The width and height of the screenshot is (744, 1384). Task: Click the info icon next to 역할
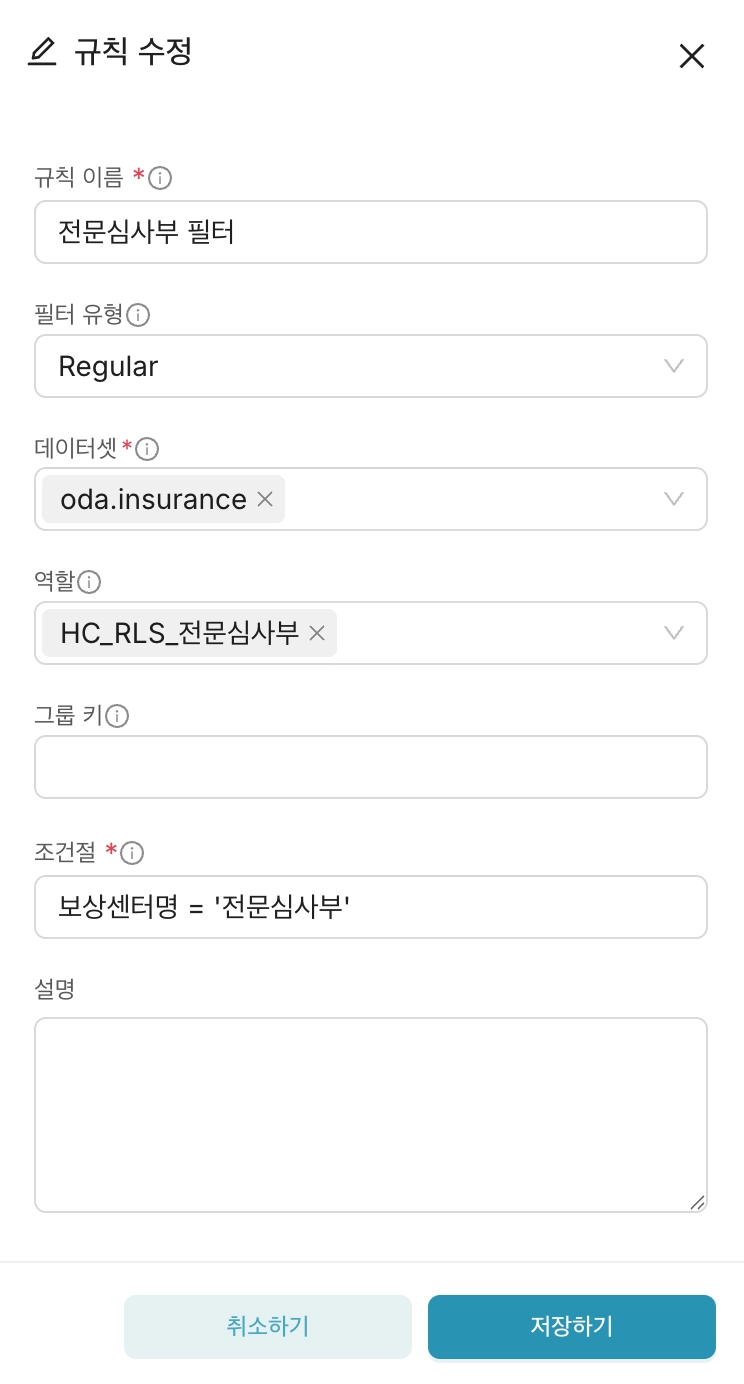tap(90, 582)
